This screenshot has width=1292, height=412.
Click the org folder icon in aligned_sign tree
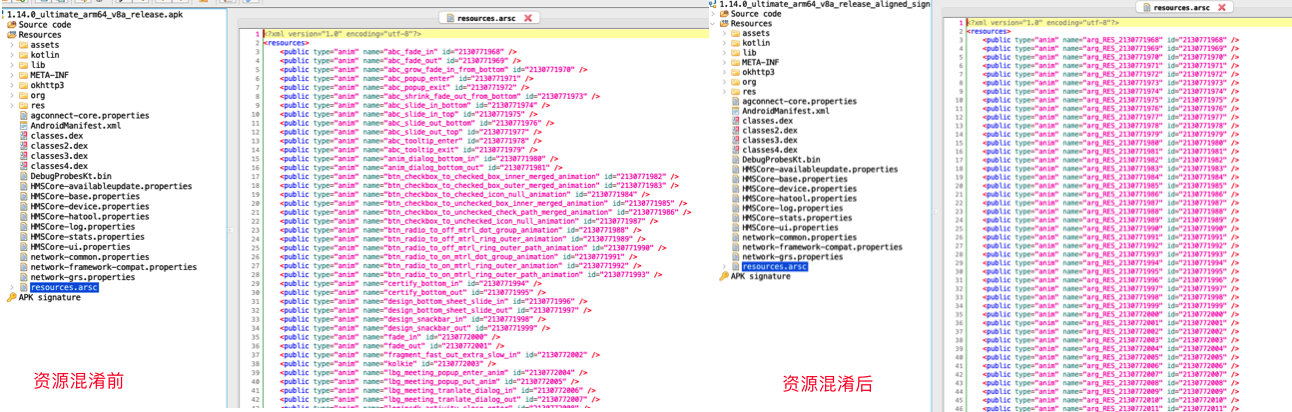(x=735, y=82)
